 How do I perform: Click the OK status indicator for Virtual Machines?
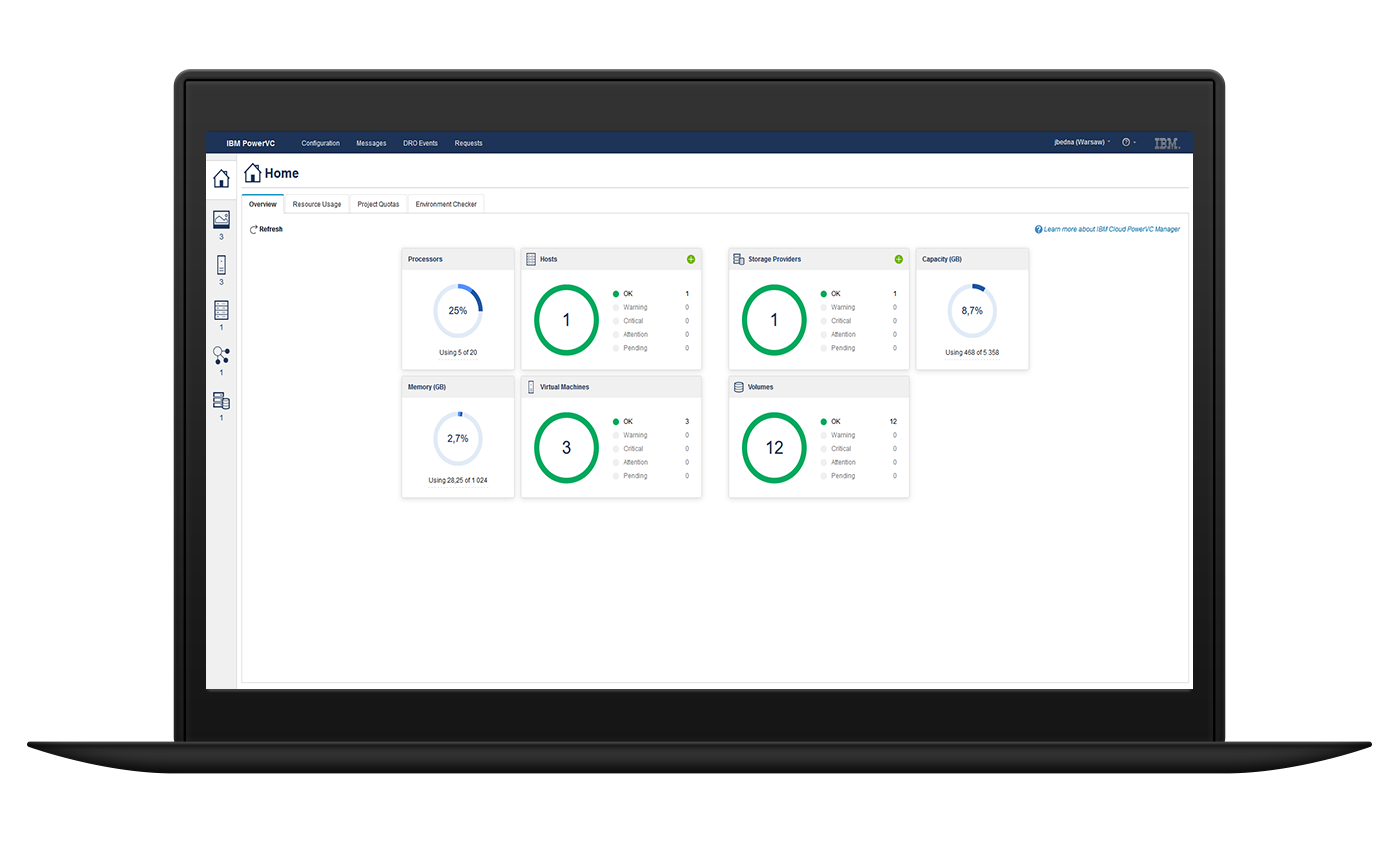(627, 421)
